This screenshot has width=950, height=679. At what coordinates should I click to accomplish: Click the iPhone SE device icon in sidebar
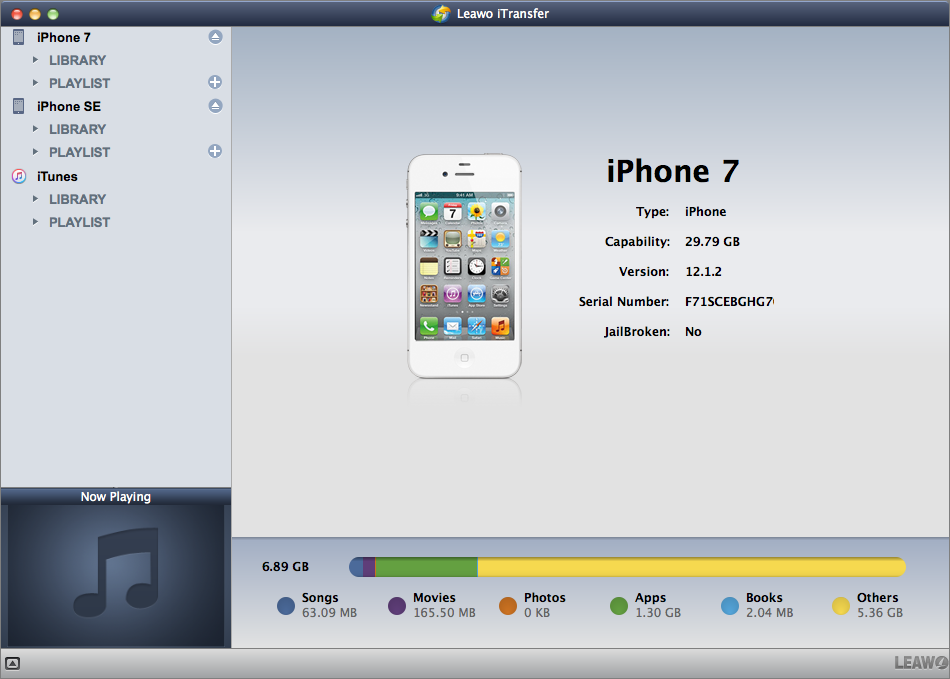[x=19, y=106]
